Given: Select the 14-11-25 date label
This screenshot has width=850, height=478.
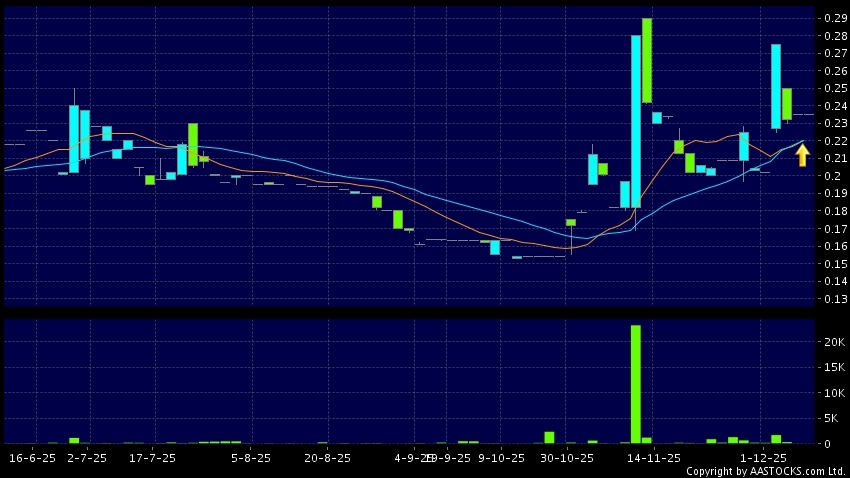Looking at the screenshot, I should (x=655, y=458).
